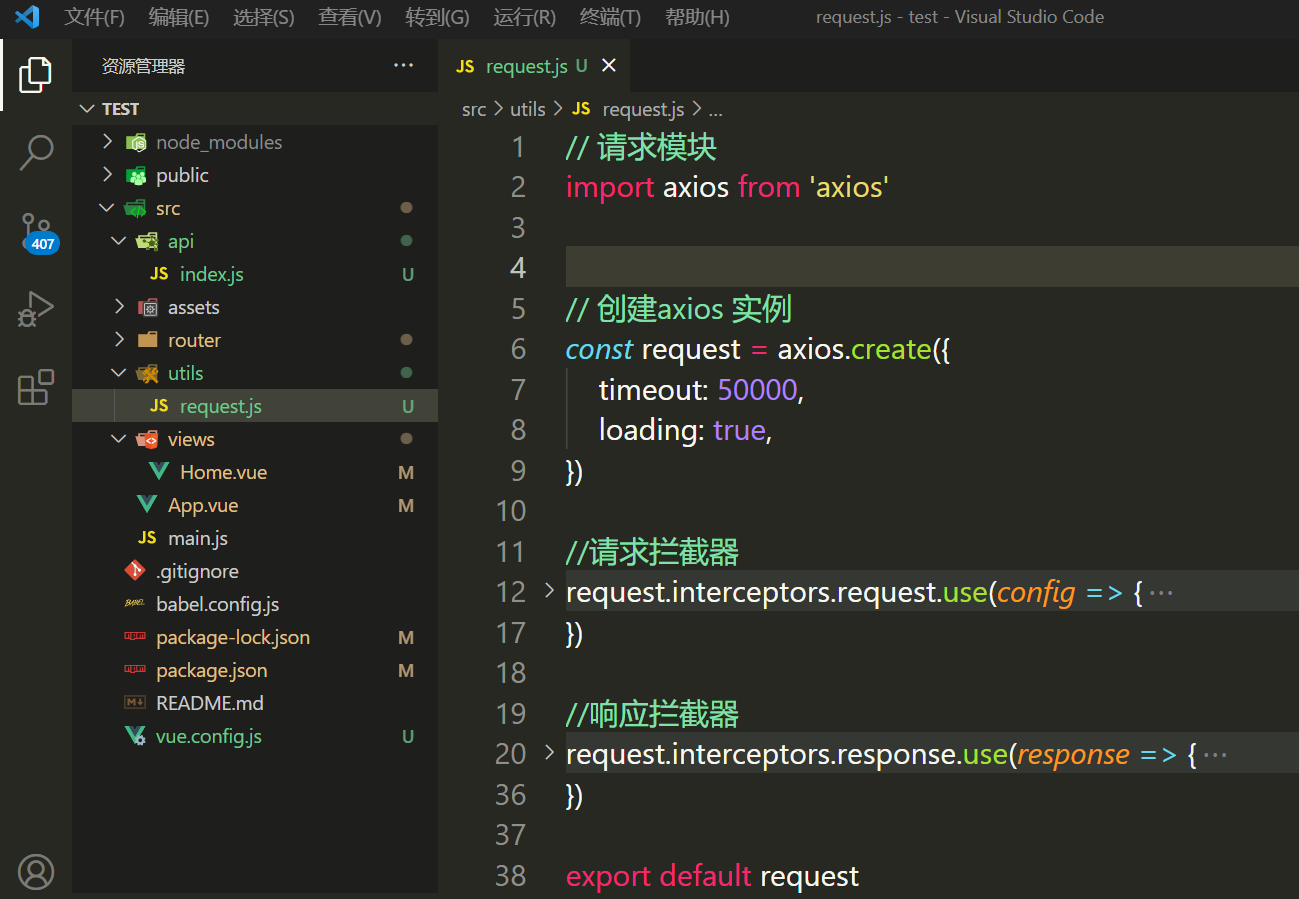The image size is (1299, 899).
Task: Place cursor on empty line 4
Action: tap(931, 267)
